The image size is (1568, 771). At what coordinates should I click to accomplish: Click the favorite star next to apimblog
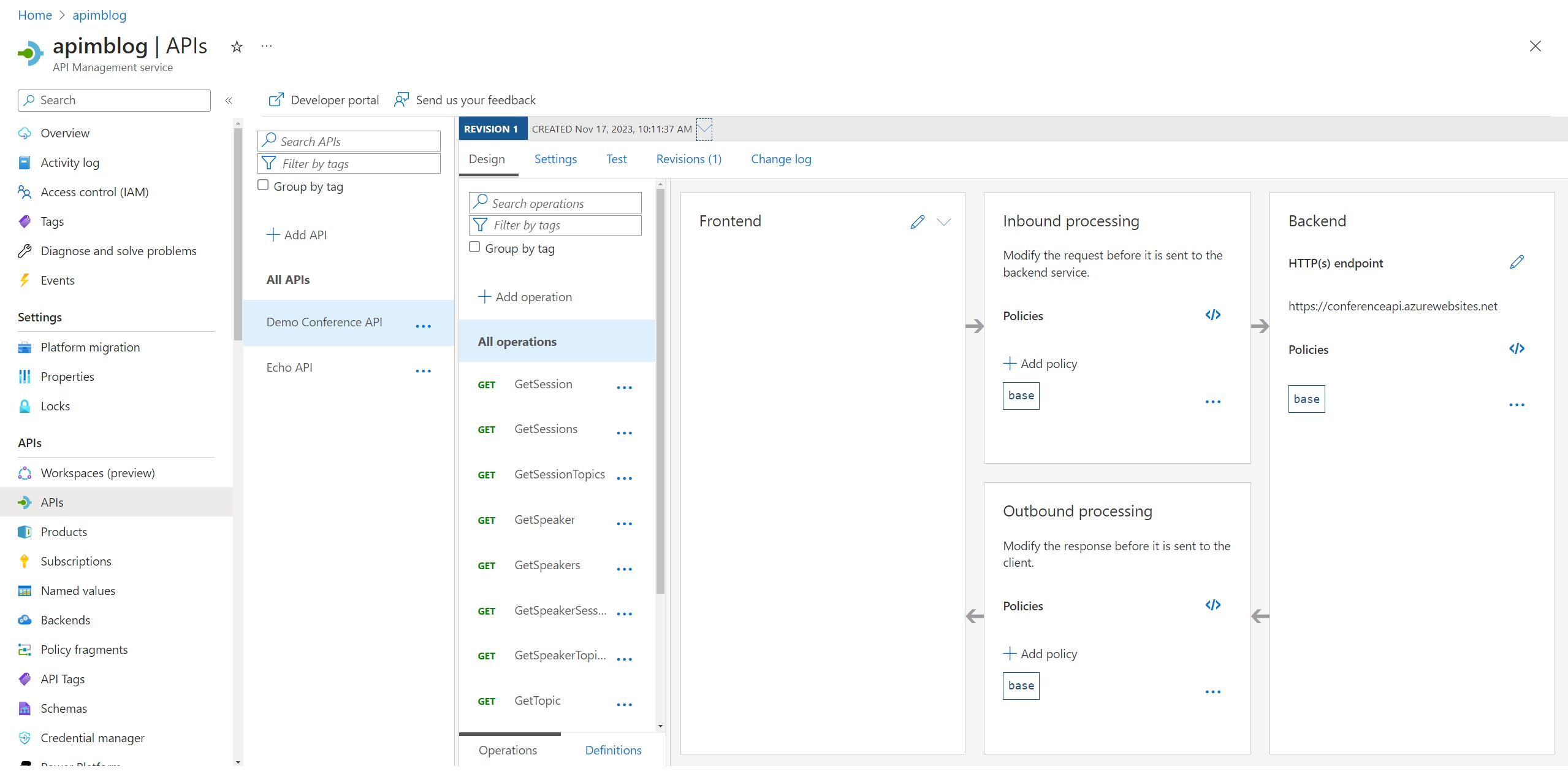click(236, 47)
